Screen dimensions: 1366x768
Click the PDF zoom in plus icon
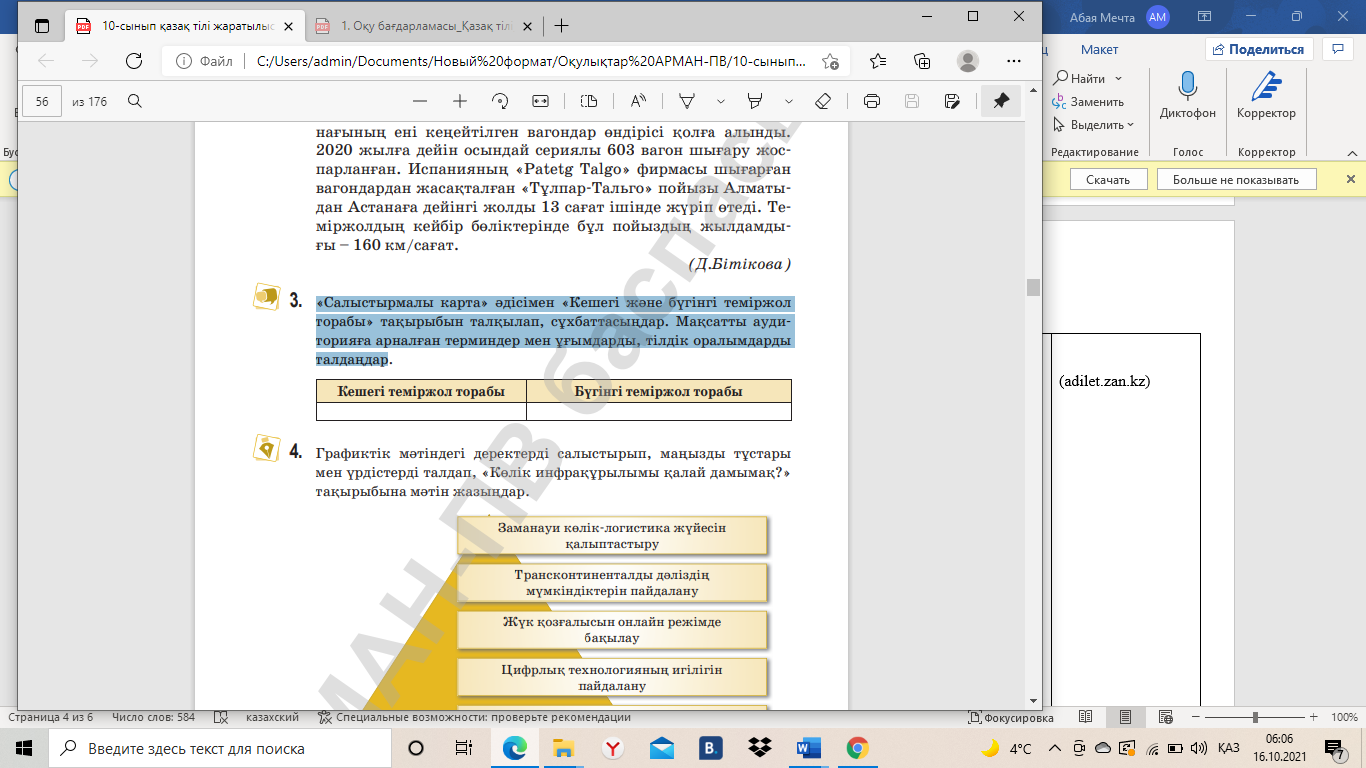[x=460, y=101]
